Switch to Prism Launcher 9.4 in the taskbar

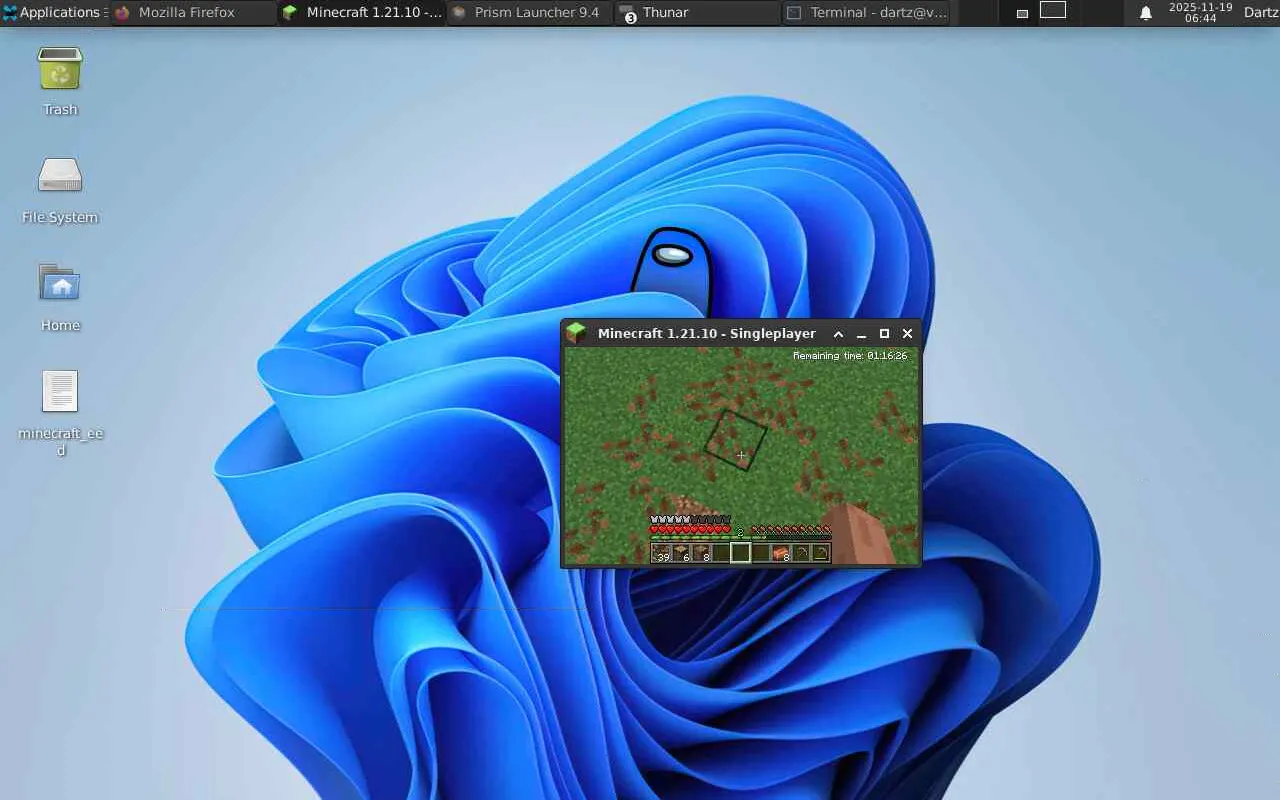pyautogui.click(x=529, y=13)
